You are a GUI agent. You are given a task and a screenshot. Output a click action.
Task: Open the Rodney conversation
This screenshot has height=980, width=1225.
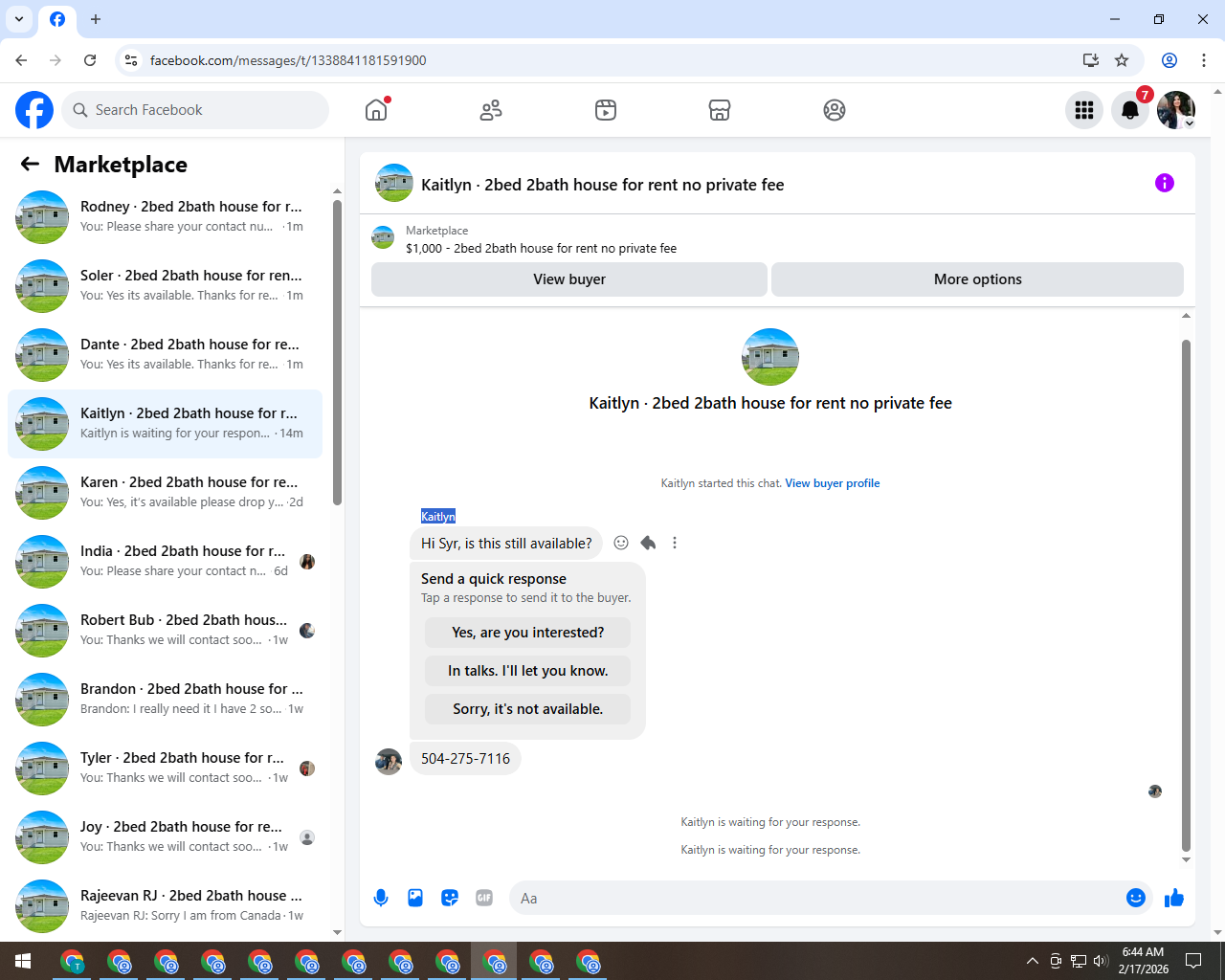[x=165, y=217]
